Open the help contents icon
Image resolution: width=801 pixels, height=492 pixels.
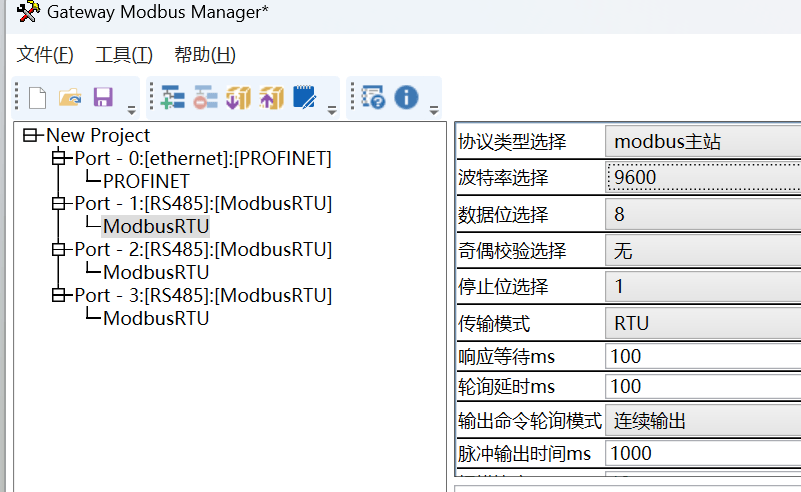point(373,97)
